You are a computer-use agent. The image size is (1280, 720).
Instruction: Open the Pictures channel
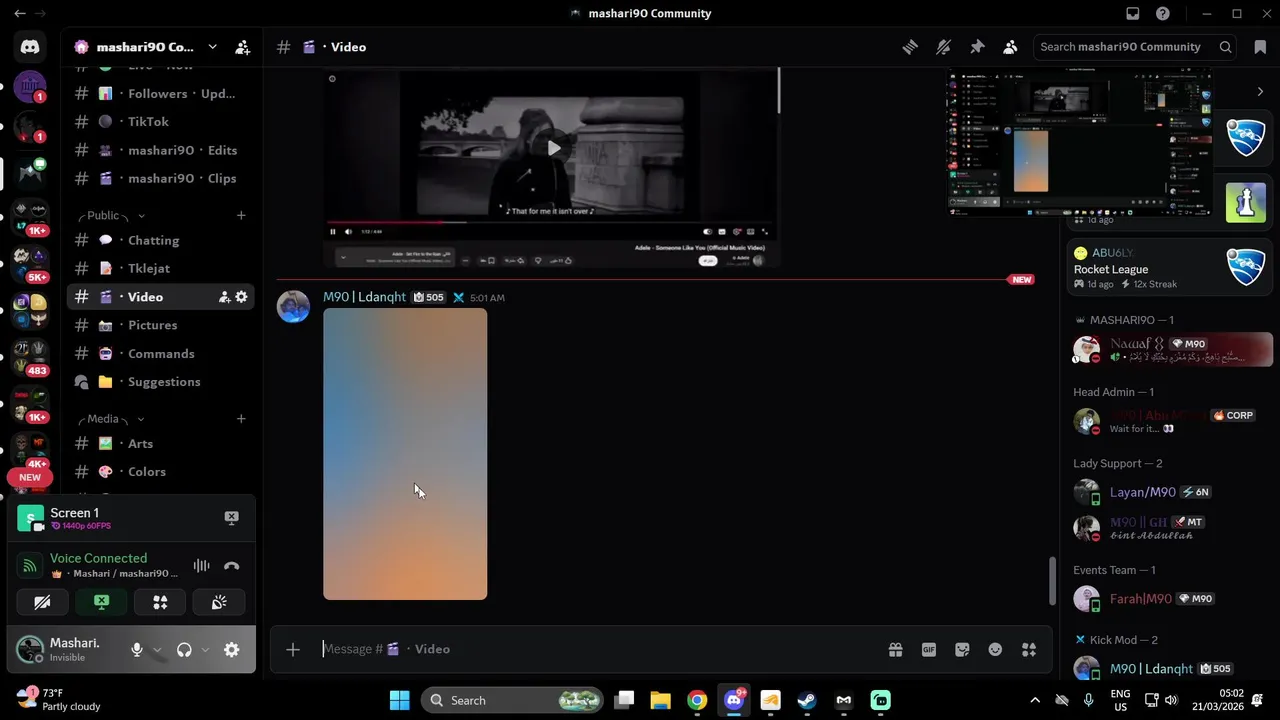pos(160,325)
